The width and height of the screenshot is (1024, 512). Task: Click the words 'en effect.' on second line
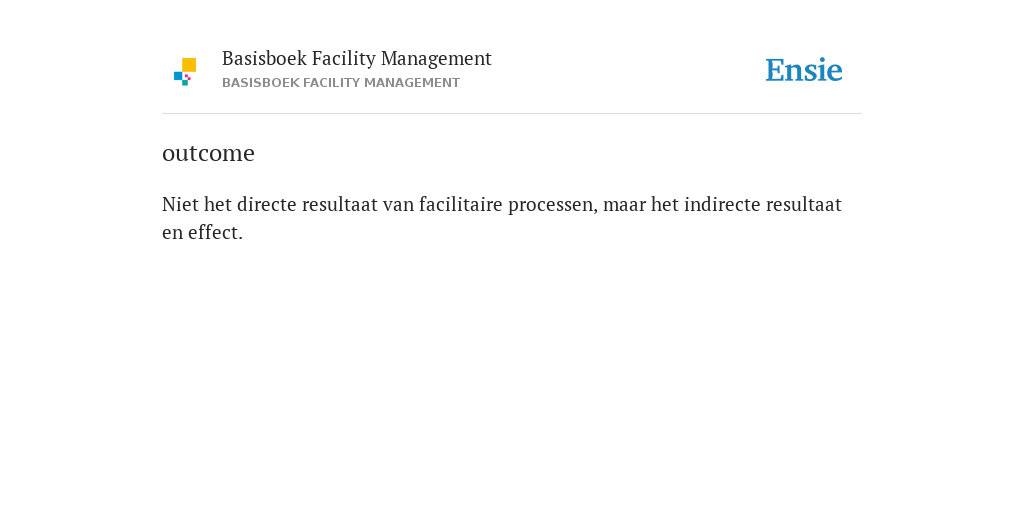[x=202, y=232]
